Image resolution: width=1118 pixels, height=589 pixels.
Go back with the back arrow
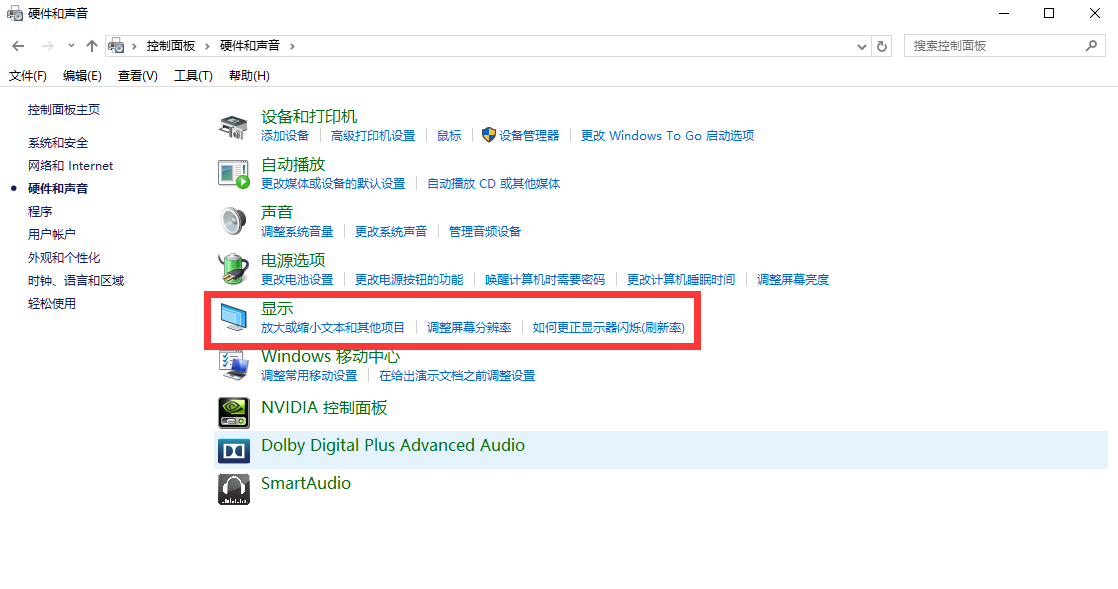point(19,46)
